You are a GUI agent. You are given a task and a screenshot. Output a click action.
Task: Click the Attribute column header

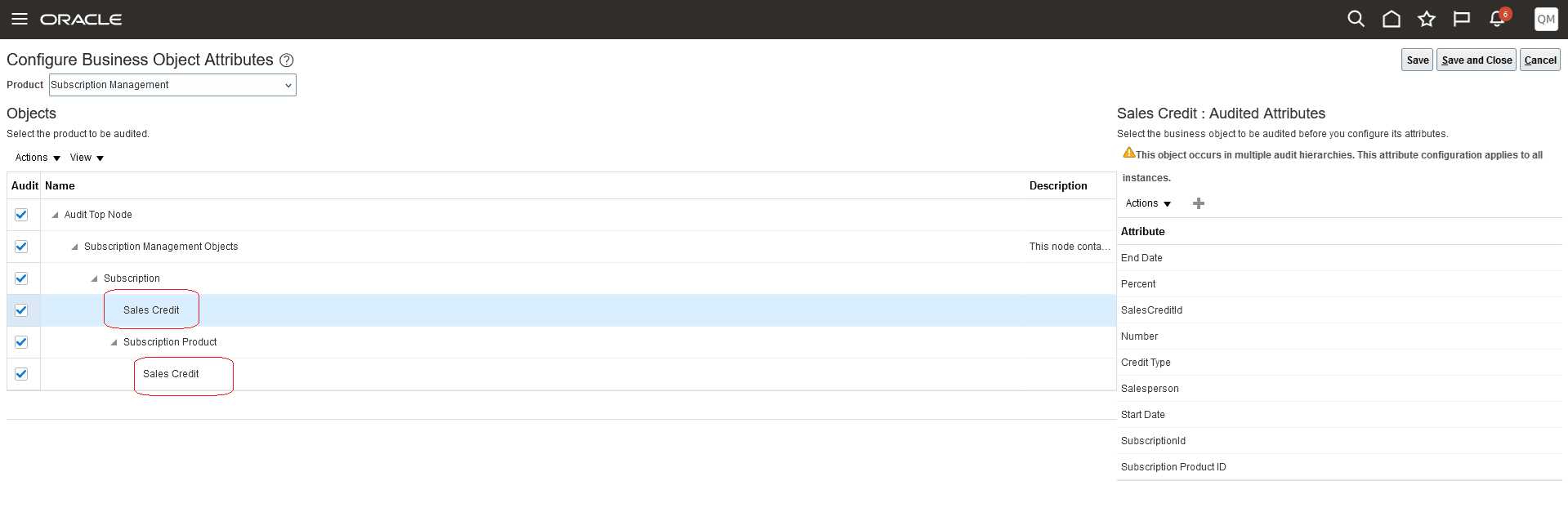(1142, 232)
